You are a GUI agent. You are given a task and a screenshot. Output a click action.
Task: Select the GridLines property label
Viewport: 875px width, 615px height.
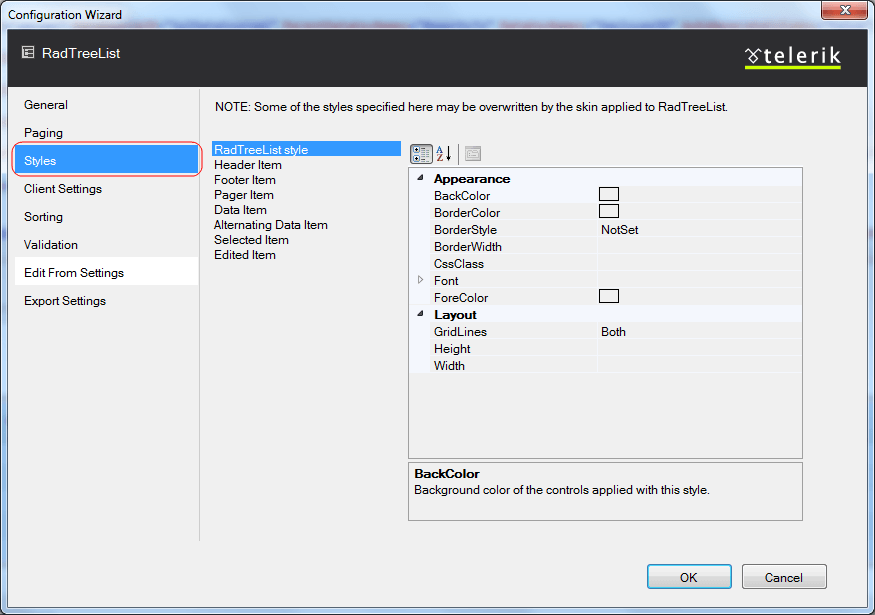(x=460, y=331)
